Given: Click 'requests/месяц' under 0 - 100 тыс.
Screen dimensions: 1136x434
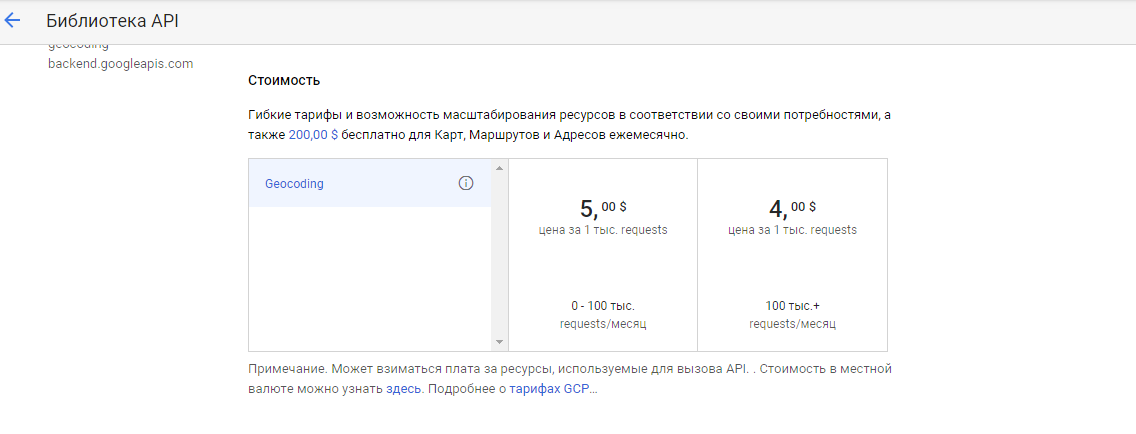Looking at the screenshot, I should (x=603, y=323).
